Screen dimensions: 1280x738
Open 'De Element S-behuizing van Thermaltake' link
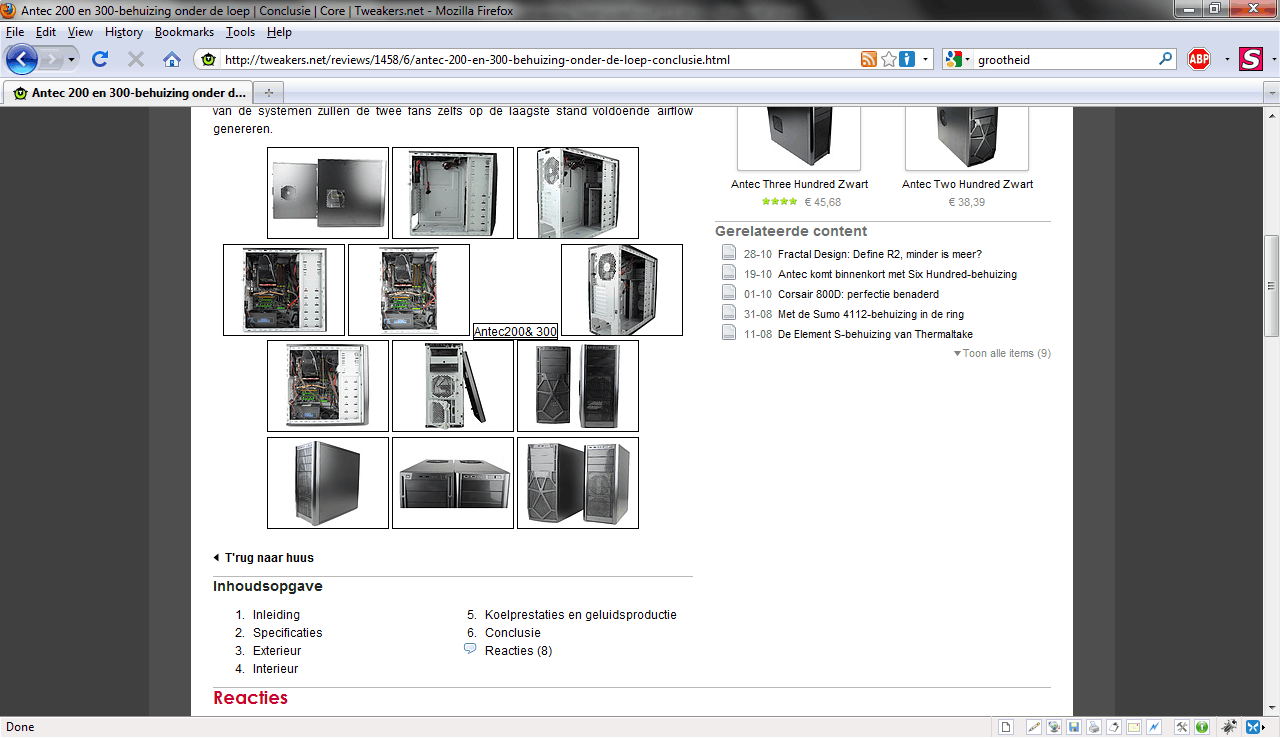875,334
